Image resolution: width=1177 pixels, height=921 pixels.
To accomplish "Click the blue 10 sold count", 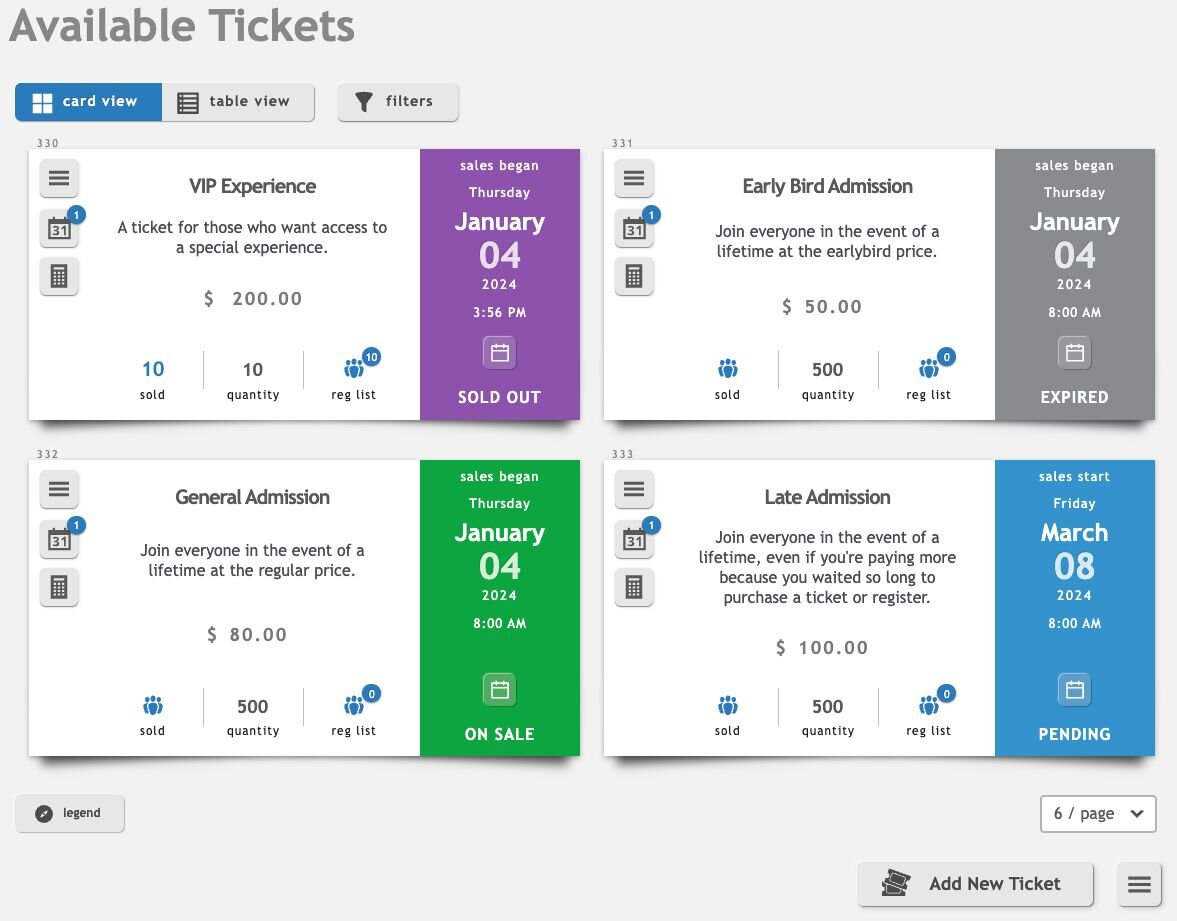I will click(x=153, y=369).
